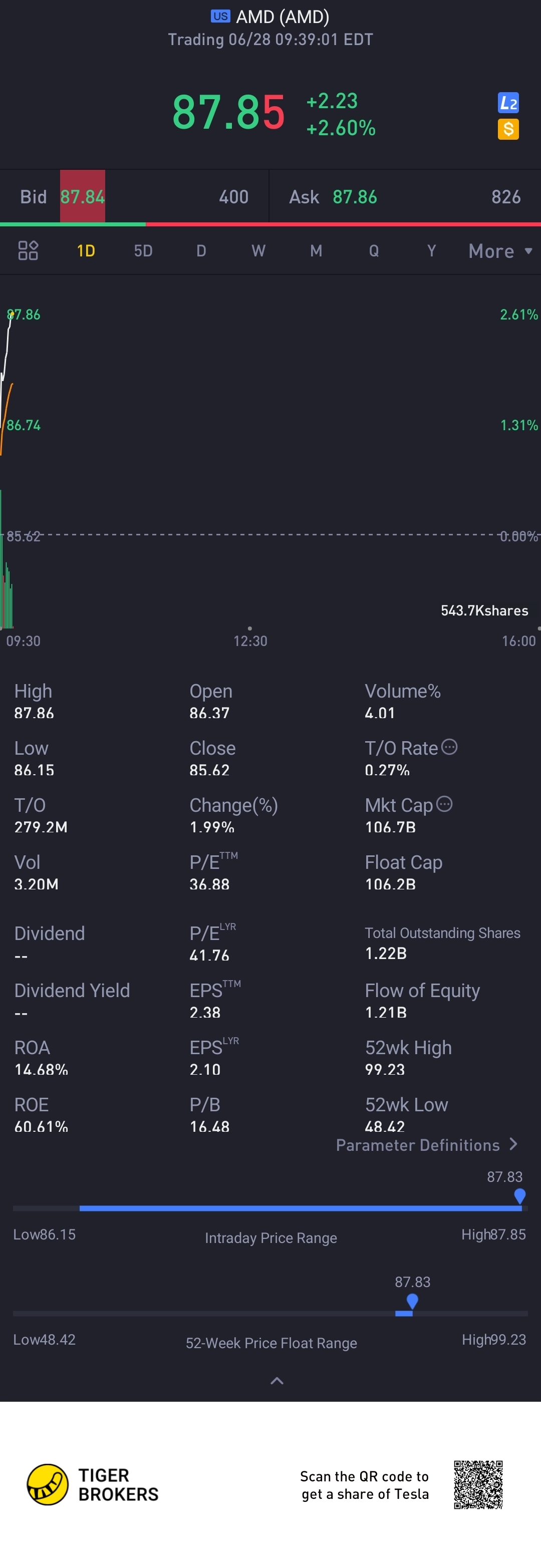Open Parameter Definitions page
This screenshot has height=1568, width=541.
(x=426, y=1145)
